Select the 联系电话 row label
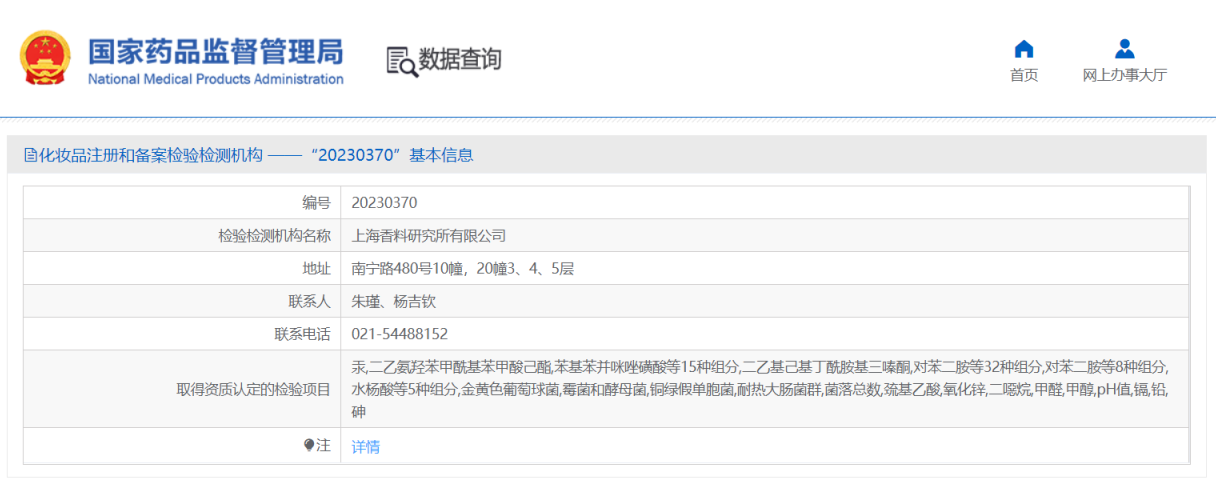 (303, 334)
